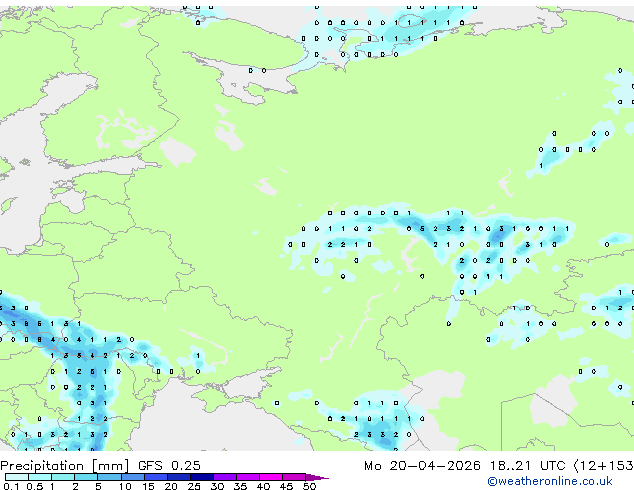Click the 'Precipitation' title text
The image size is (634, 490).
pos(42,466)
